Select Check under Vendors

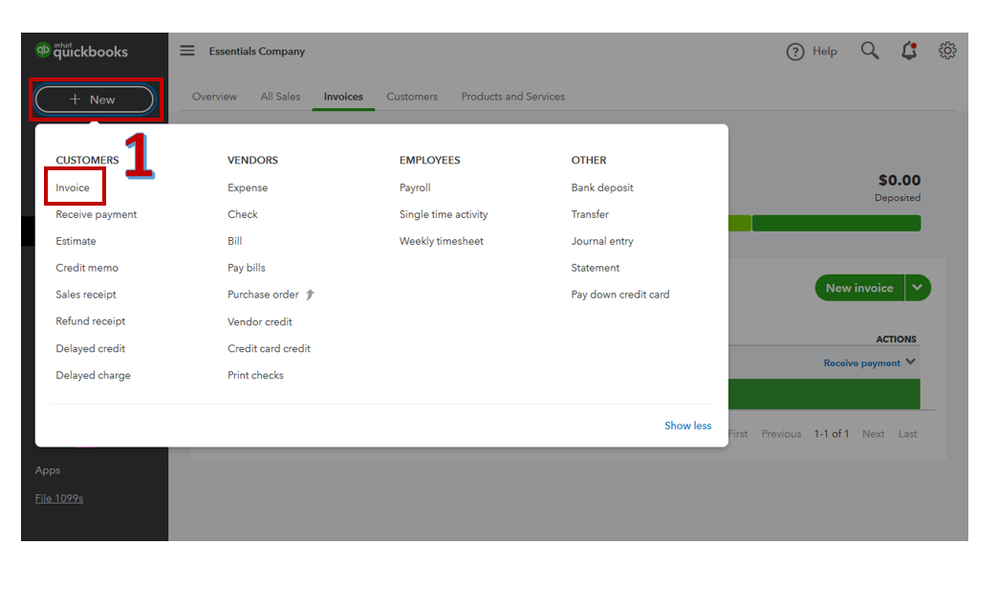click(x=242, y=214)
